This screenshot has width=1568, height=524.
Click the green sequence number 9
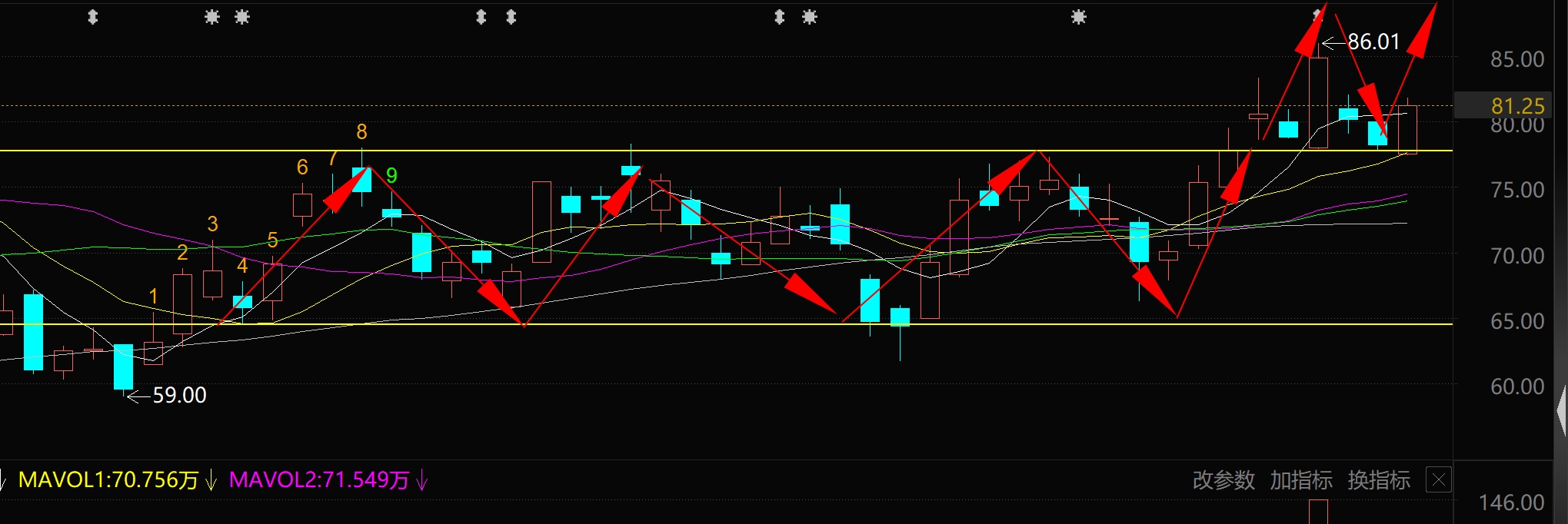click(x=391, y=176)
